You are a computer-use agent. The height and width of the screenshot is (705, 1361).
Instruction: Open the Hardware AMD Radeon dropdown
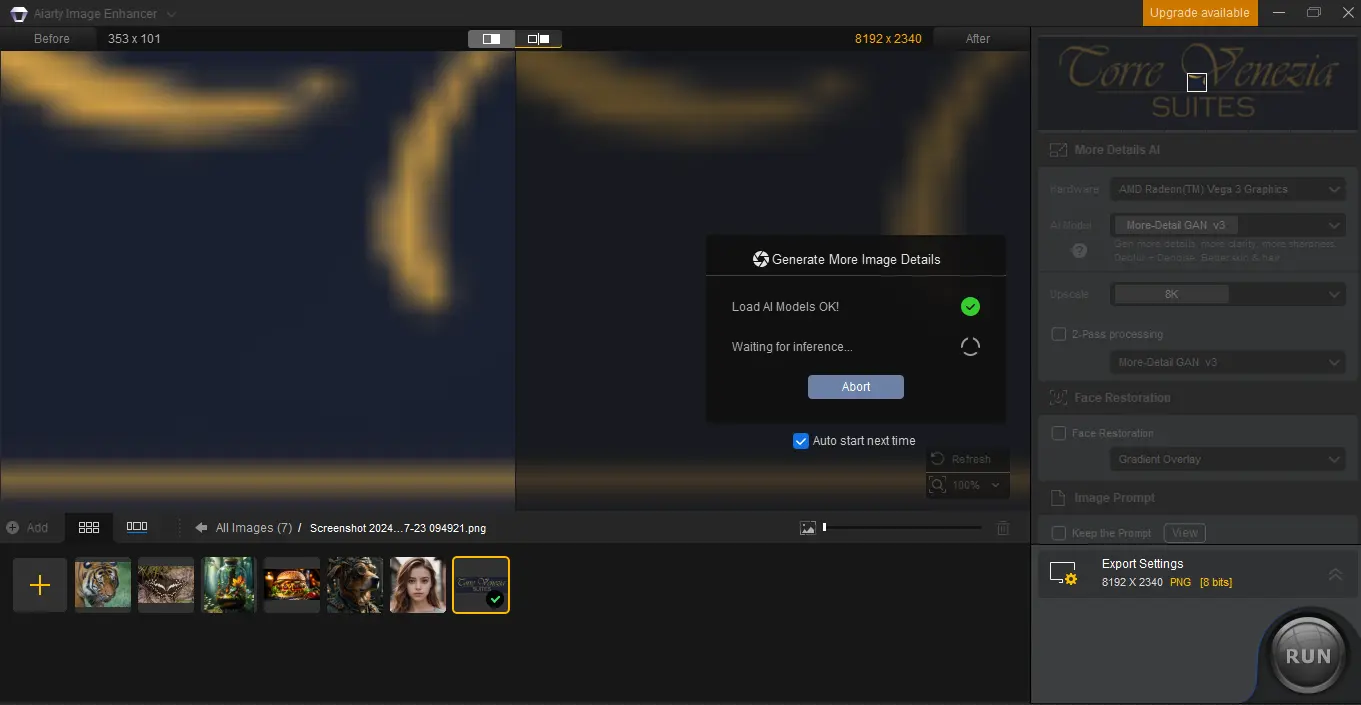[x=1228, y=189]
